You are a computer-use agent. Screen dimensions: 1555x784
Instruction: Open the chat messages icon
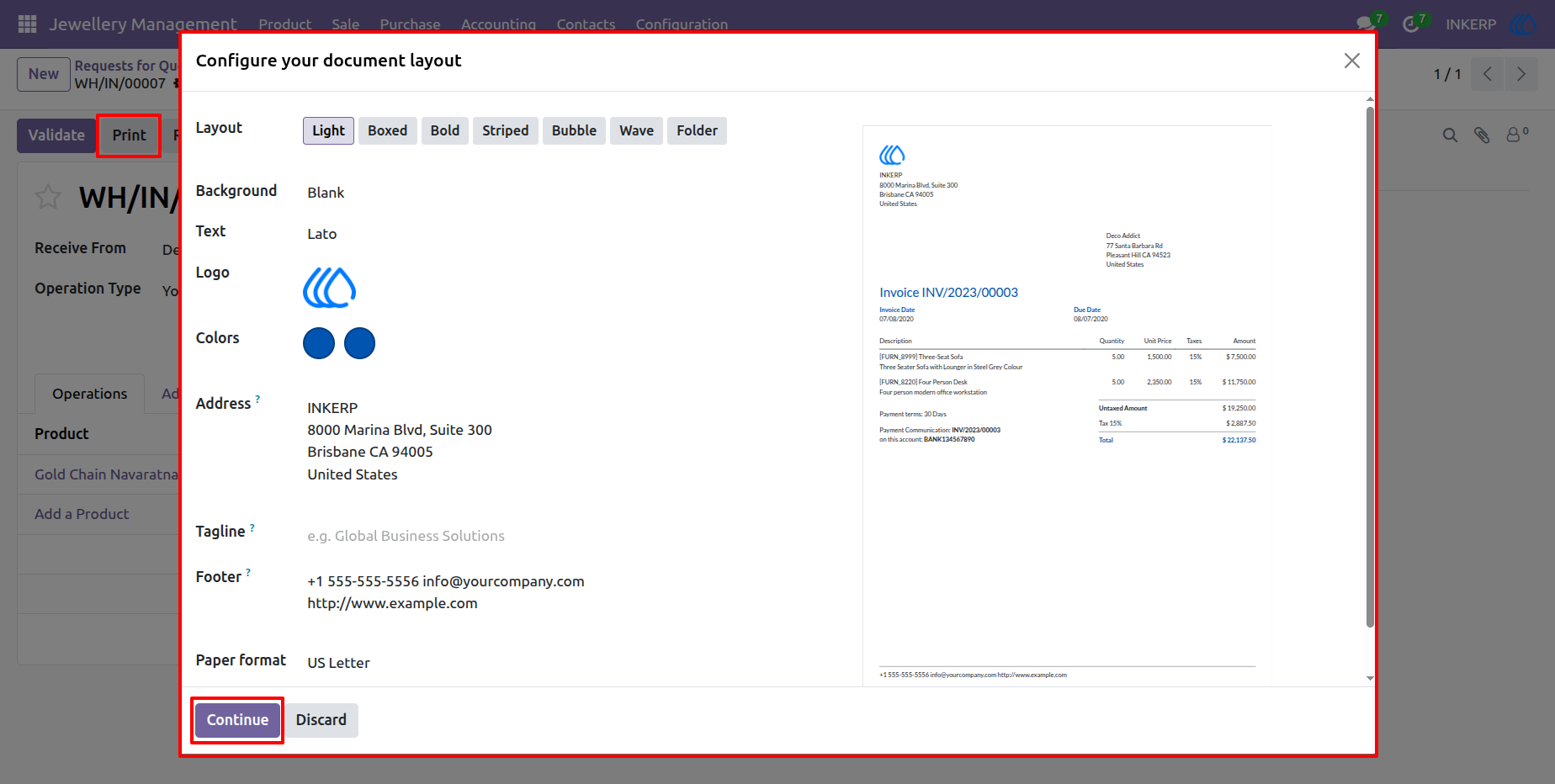(x=1366, y=24)
